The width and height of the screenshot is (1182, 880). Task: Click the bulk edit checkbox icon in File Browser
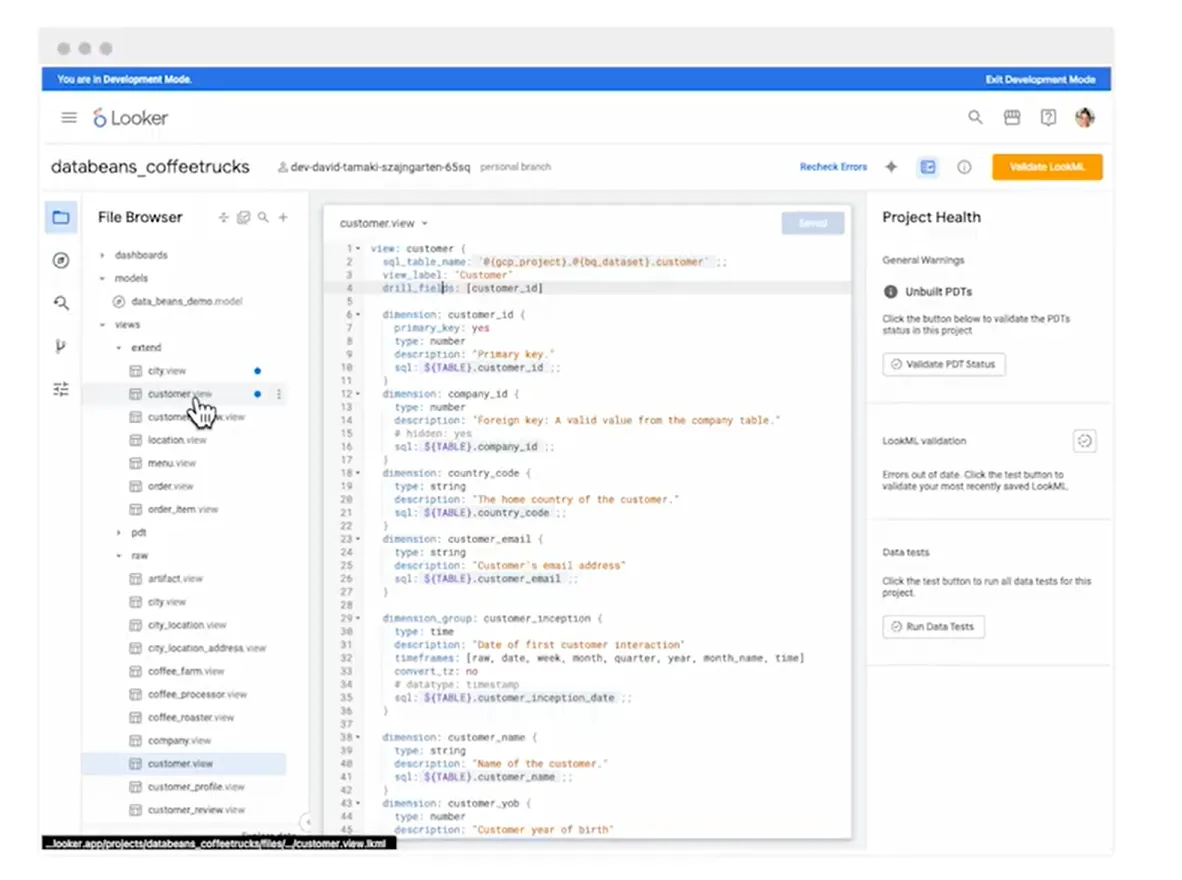coord(243,217)
